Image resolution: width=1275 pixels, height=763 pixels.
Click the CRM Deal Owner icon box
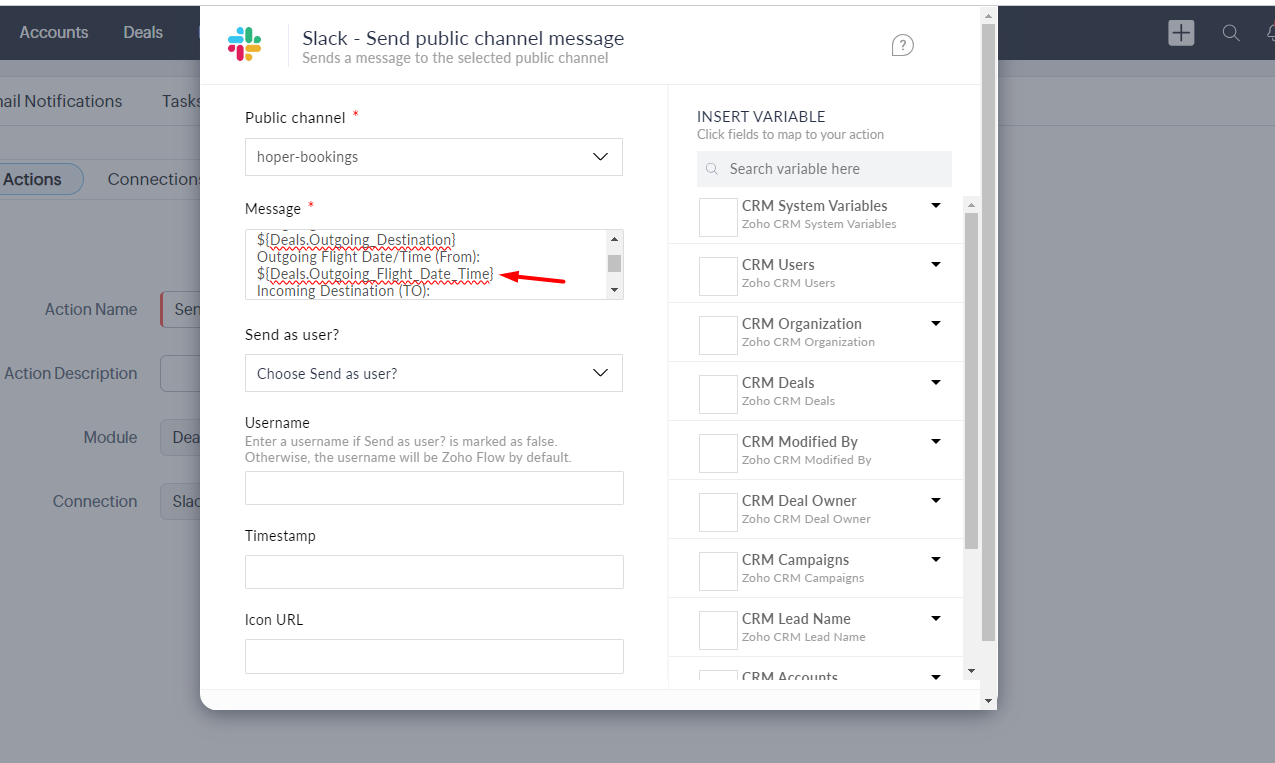tap(718, 512)
